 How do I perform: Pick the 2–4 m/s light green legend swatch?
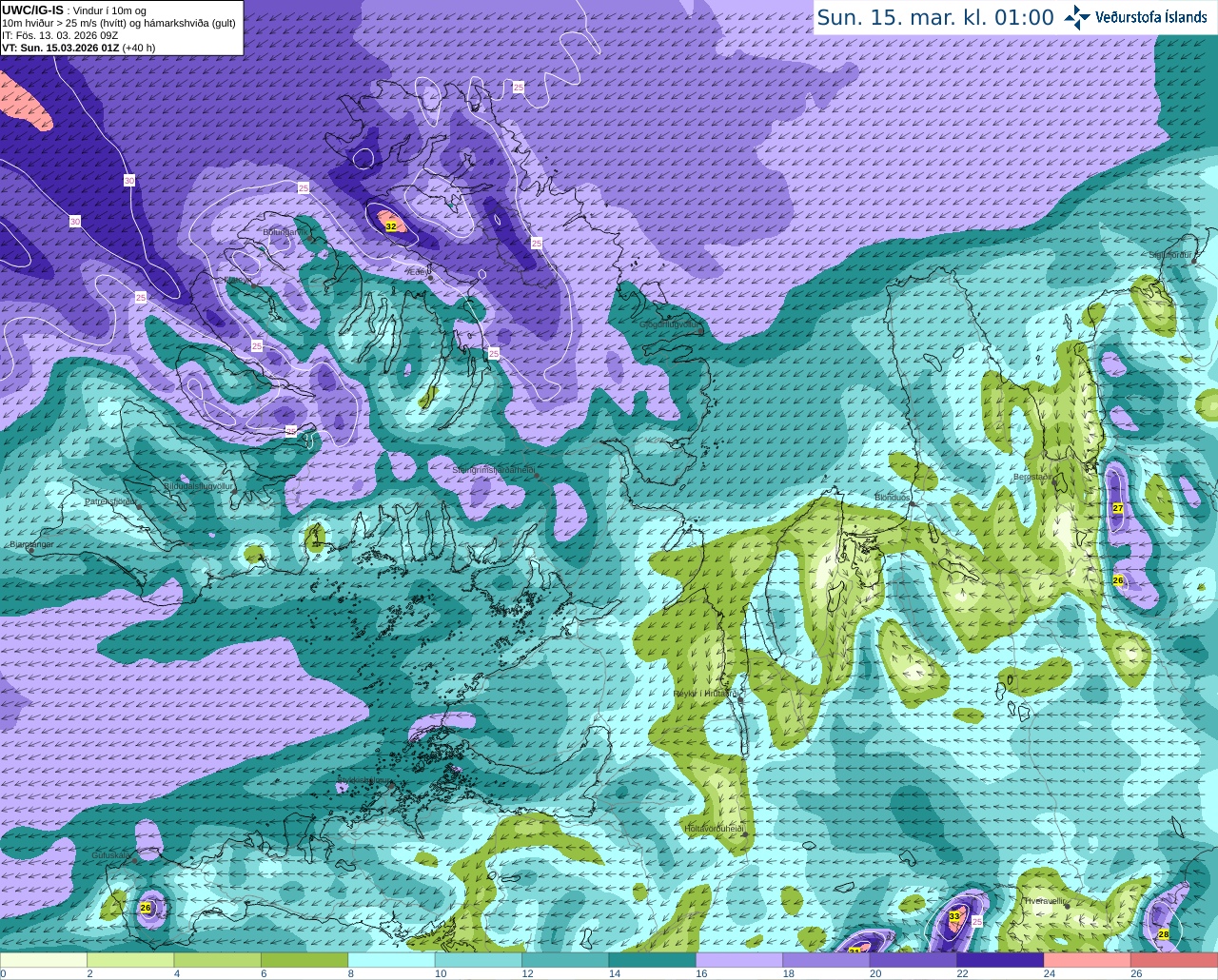point(130,960)
